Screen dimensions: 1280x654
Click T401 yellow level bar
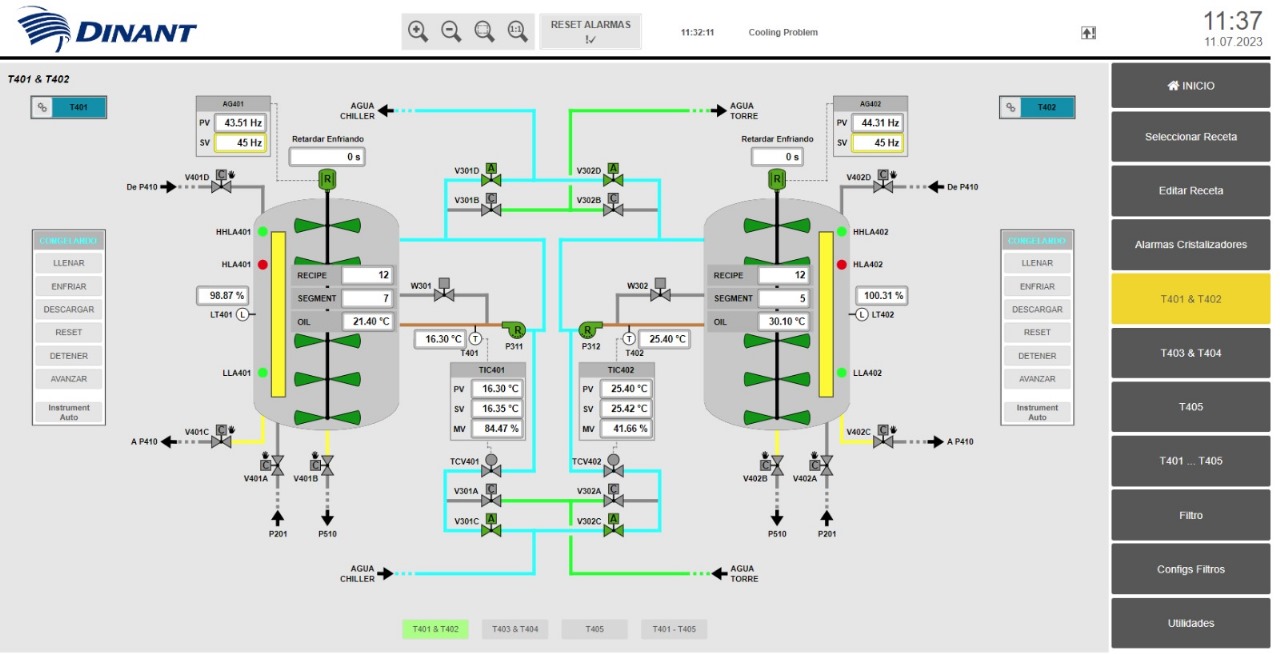coord(279,315)
